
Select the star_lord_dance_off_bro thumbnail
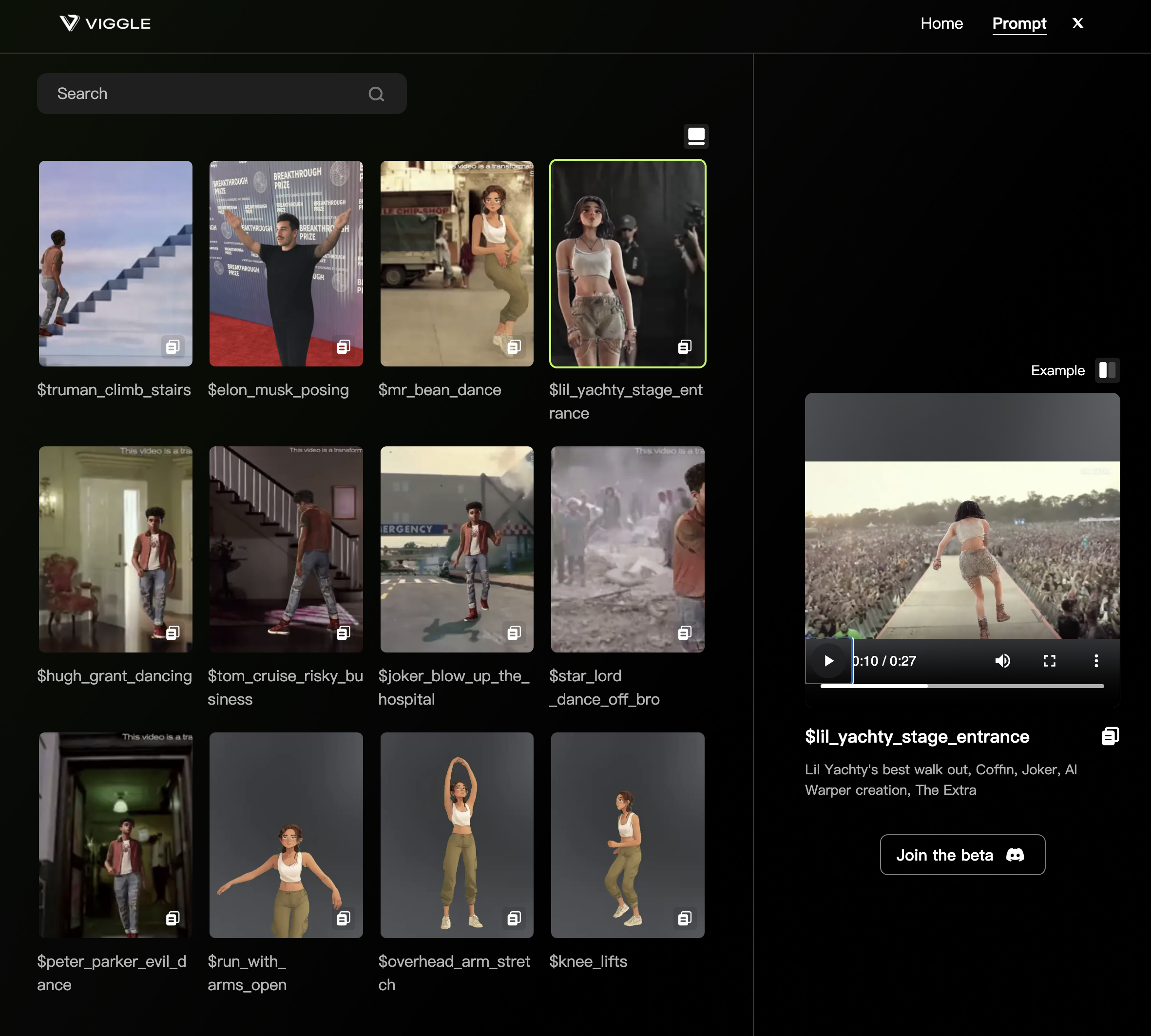point(627,549)
